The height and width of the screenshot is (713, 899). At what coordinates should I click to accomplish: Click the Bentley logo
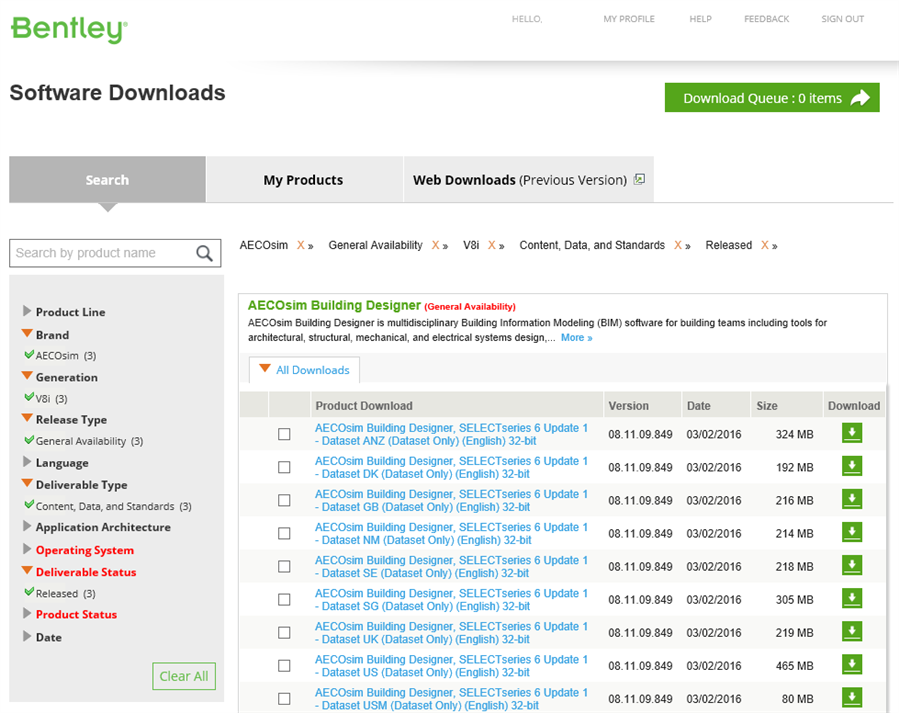click(69, 29)
